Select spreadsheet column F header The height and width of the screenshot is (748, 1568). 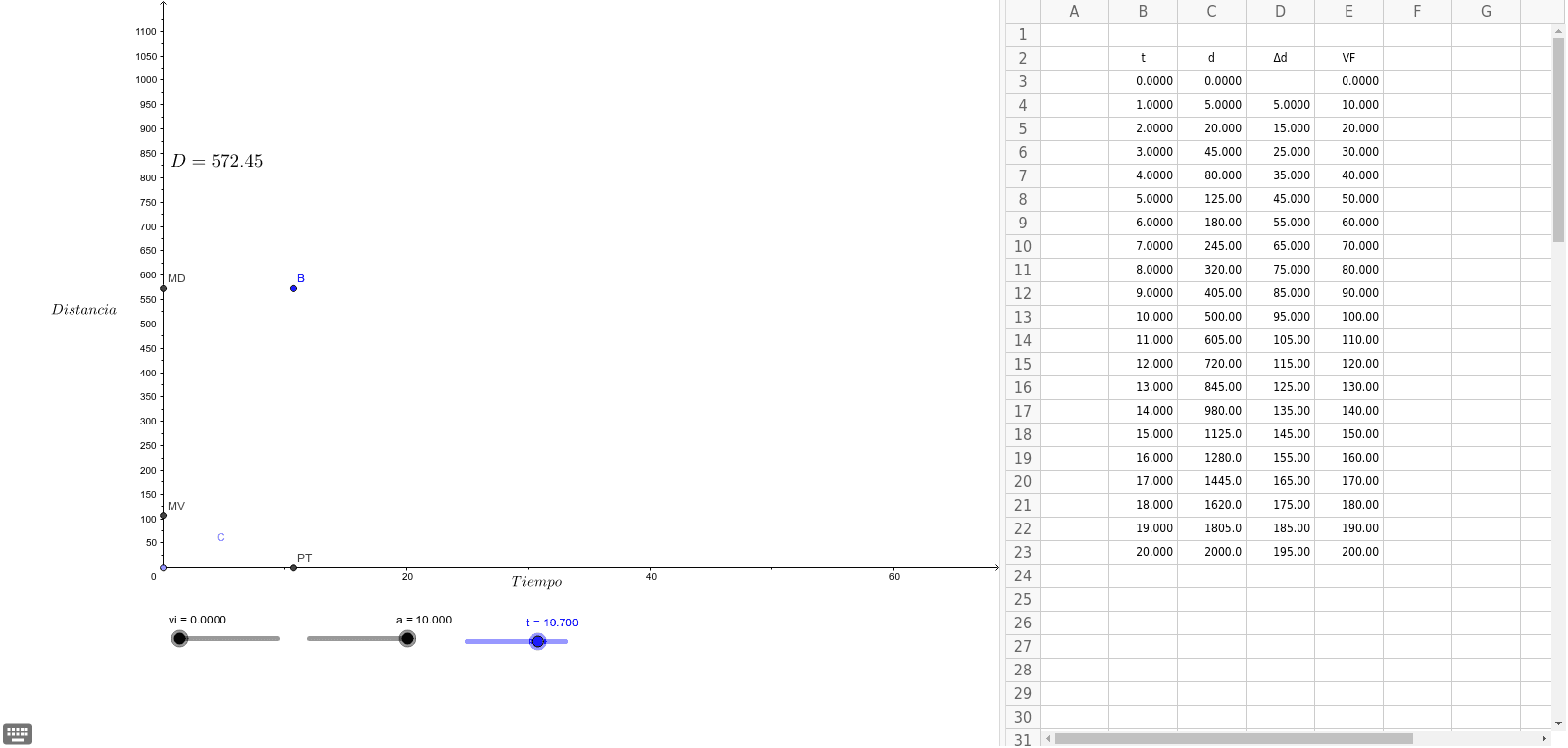coord(1417,12)
